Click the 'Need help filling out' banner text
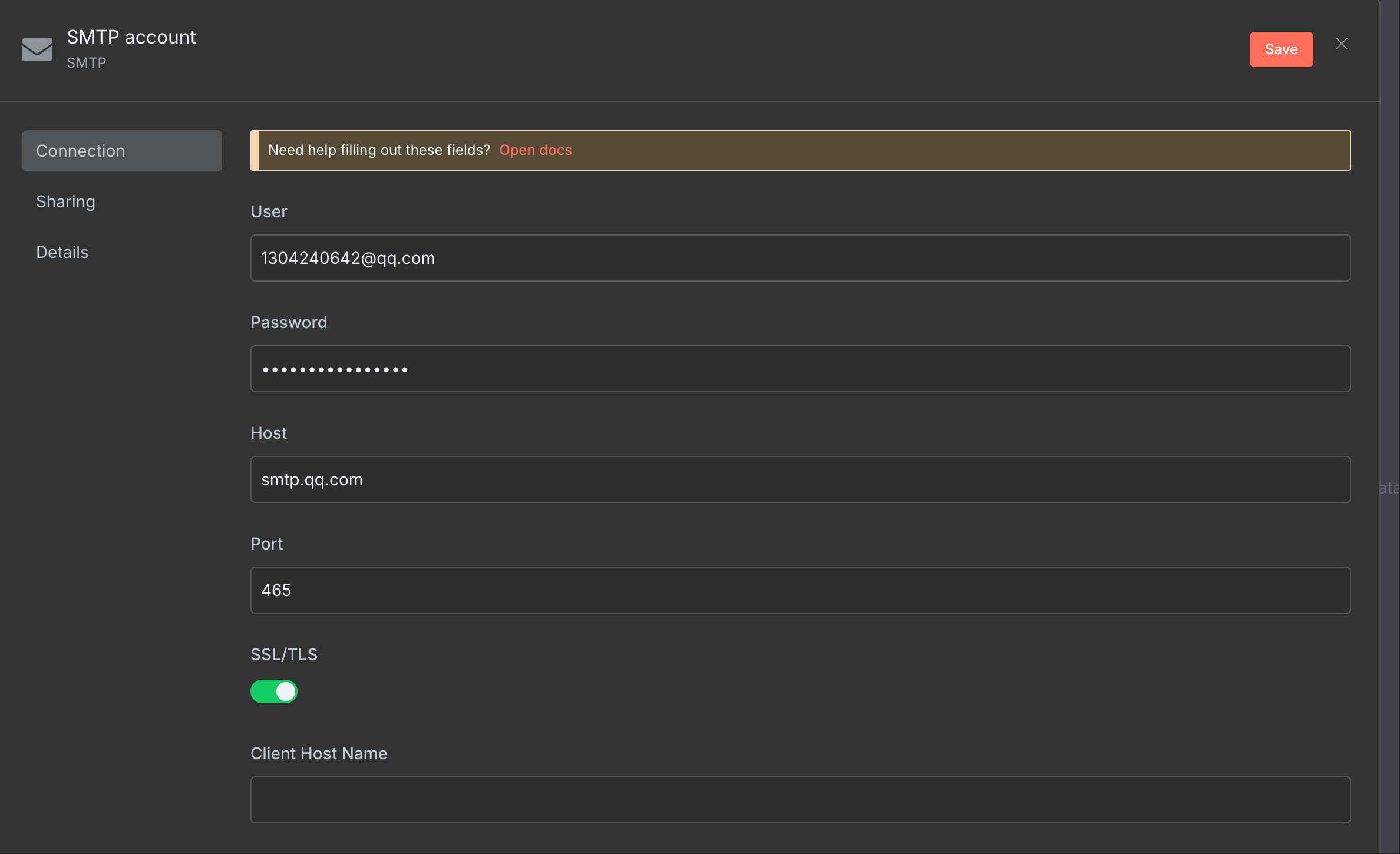Viewport: 1400px width, 854px height. pyautogui.click(x=379, y=150)
